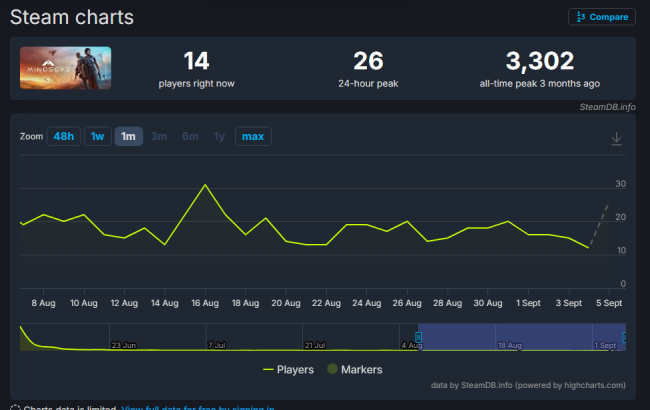Toggle the Markers series in legend
The height and width of the screenshot is (410, 650).
[x=354, y=369]
